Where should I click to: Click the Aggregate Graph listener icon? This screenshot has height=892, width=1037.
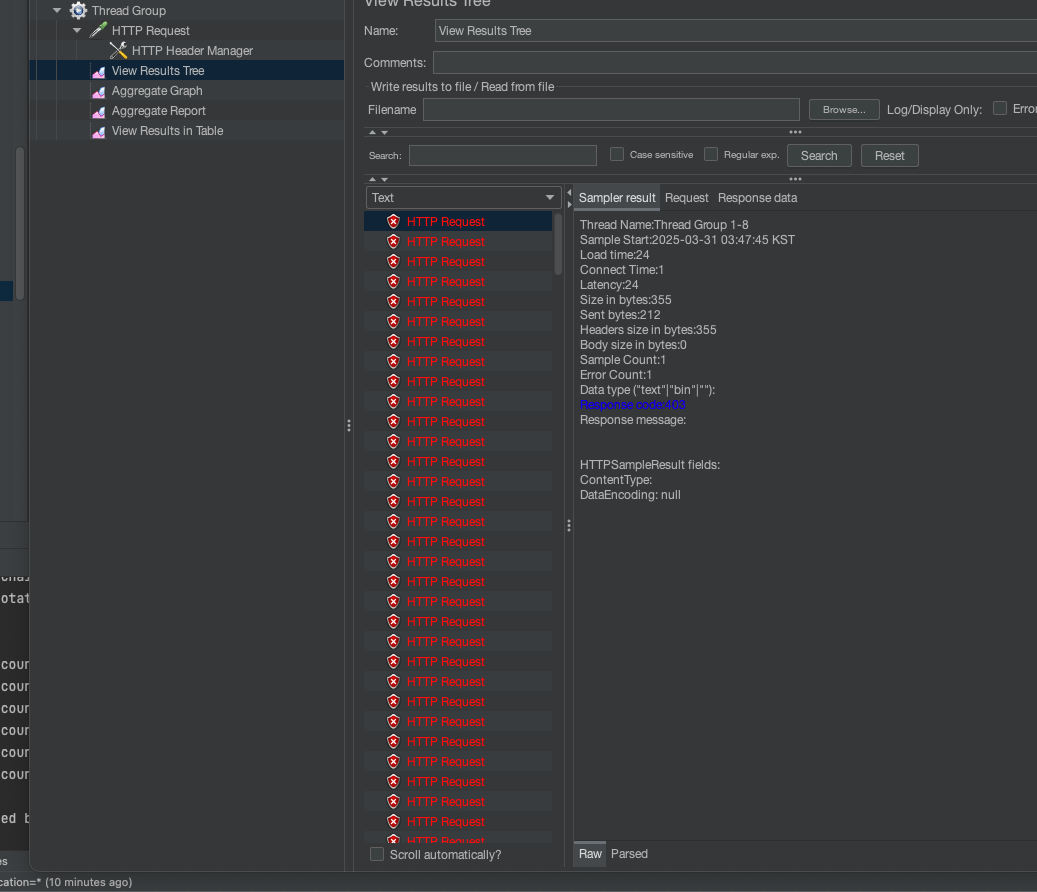click(99, 91)
